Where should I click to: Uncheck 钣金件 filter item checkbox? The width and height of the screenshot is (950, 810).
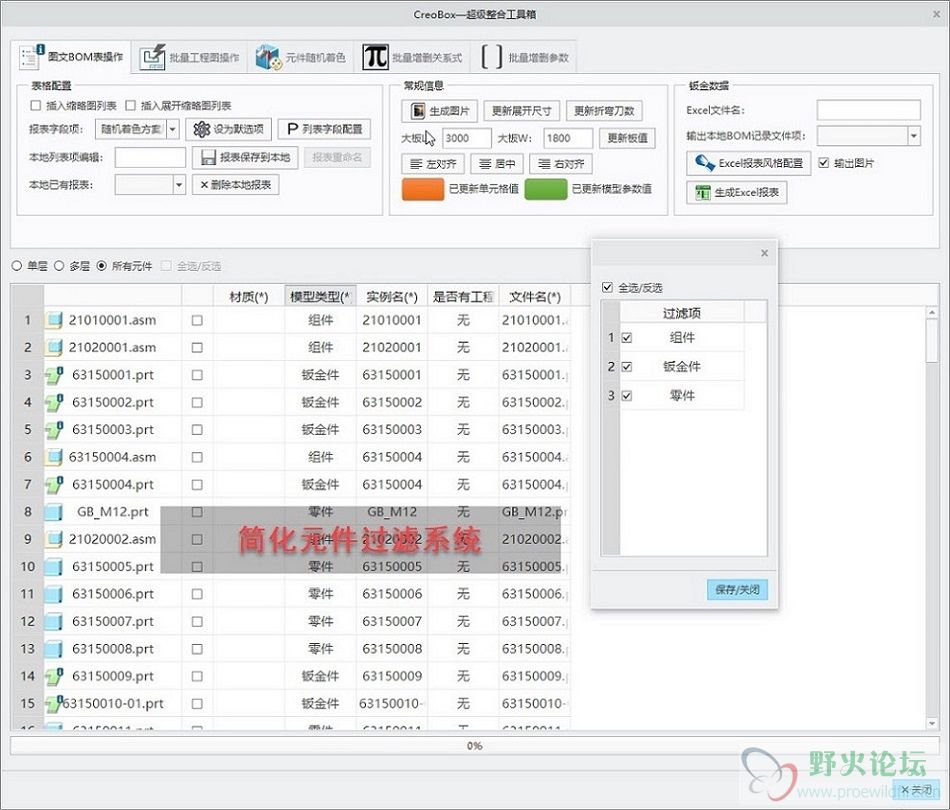(x=627, y=367)
